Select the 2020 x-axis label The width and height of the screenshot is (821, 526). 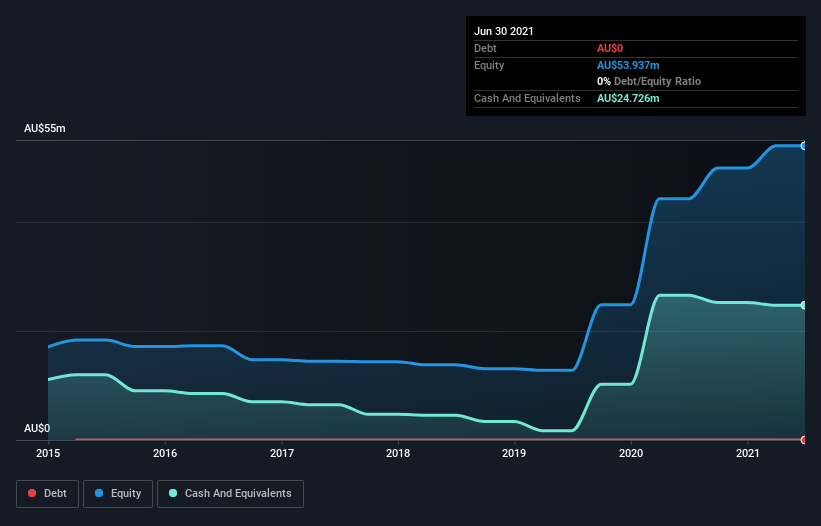(631, 453)
